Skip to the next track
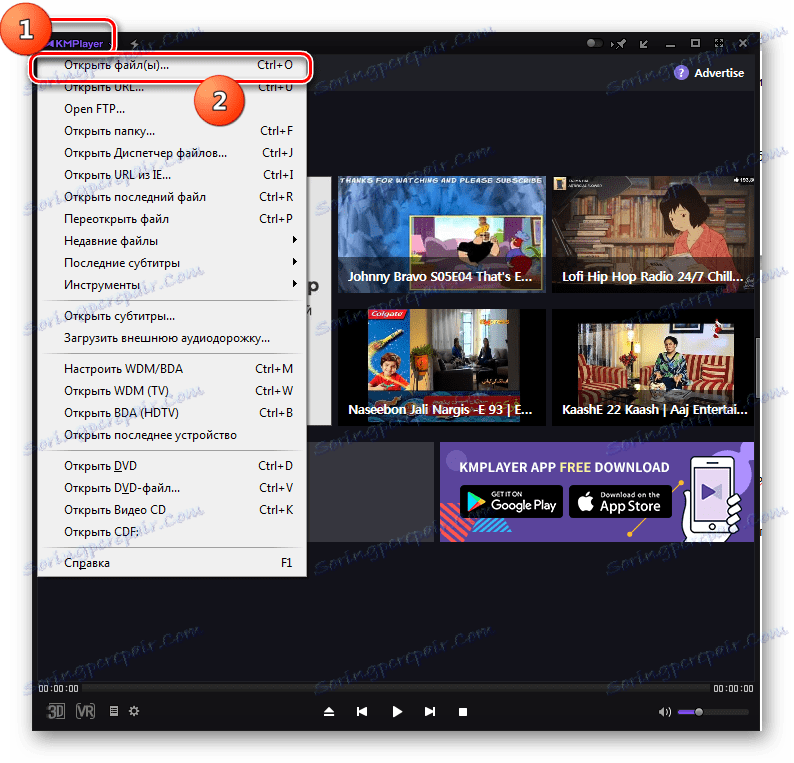Viewport: 794px width, 763px height. coord(429,712)
